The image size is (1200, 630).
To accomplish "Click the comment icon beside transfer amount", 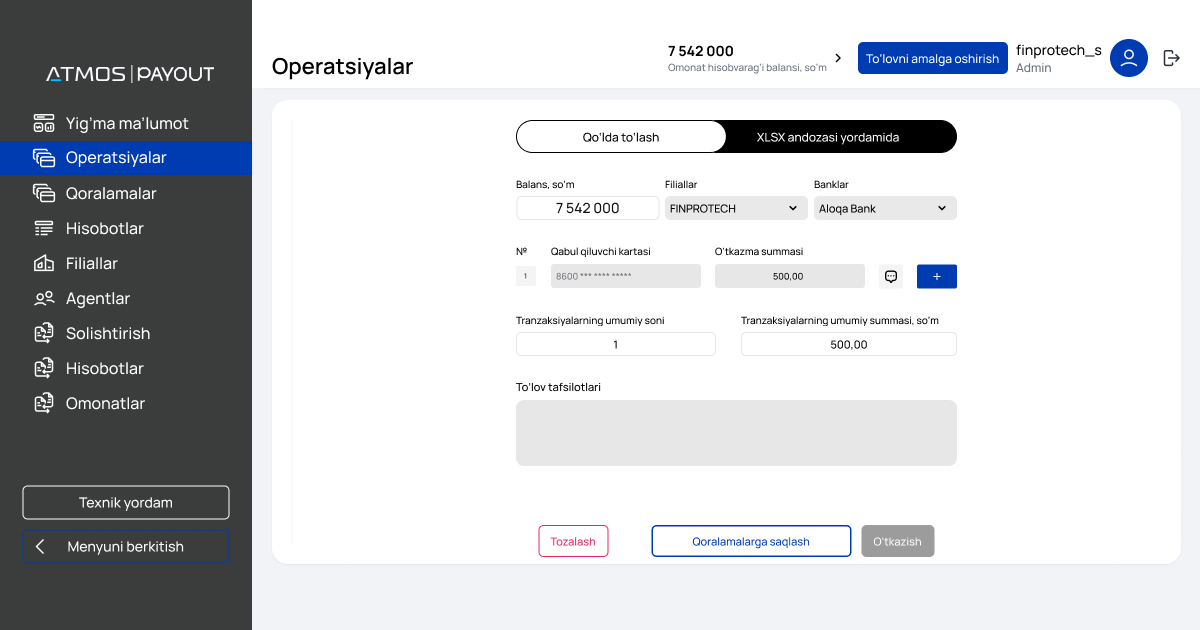I will click(891, 276).
